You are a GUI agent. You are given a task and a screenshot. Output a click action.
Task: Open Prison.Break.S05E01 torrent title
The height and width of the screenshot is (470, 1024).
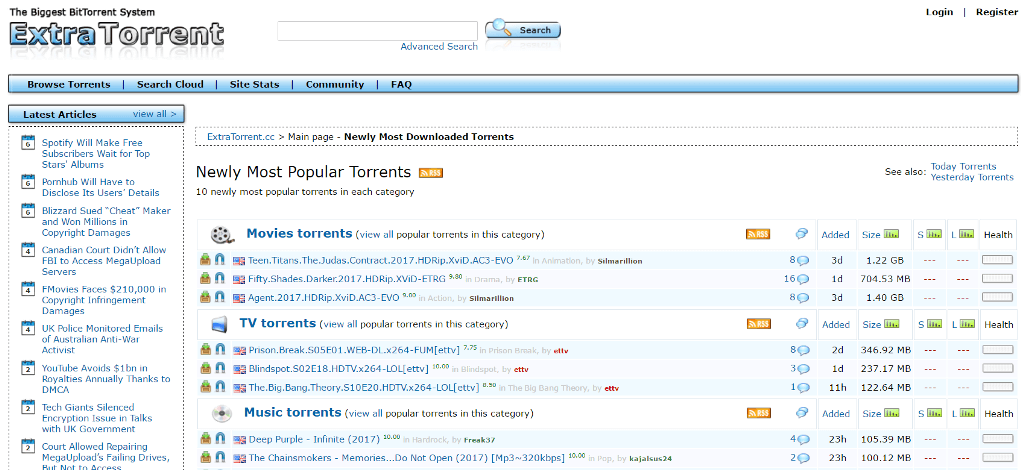pos(354,350)
